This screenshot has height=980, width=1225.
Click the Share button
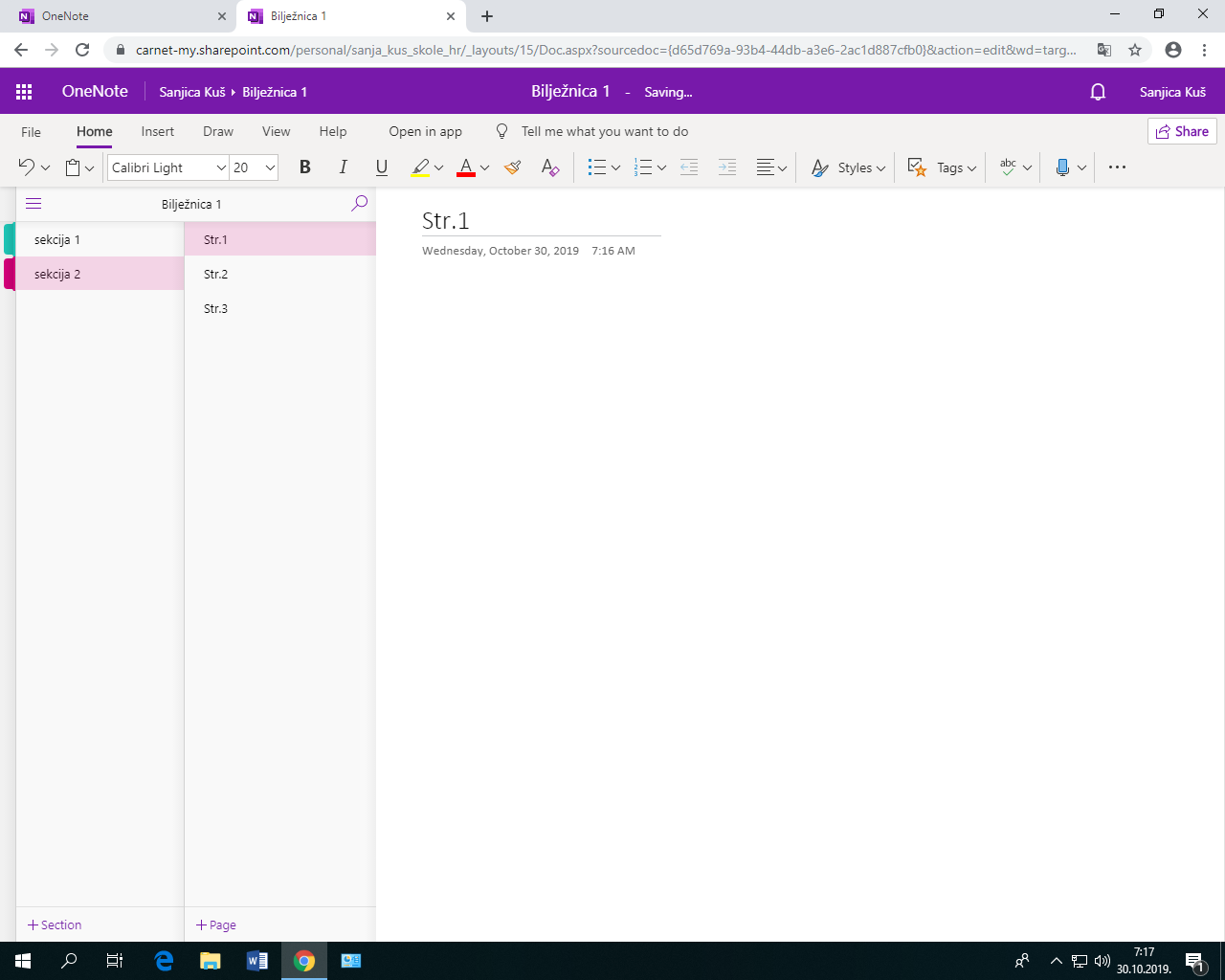click(1182, 132)
